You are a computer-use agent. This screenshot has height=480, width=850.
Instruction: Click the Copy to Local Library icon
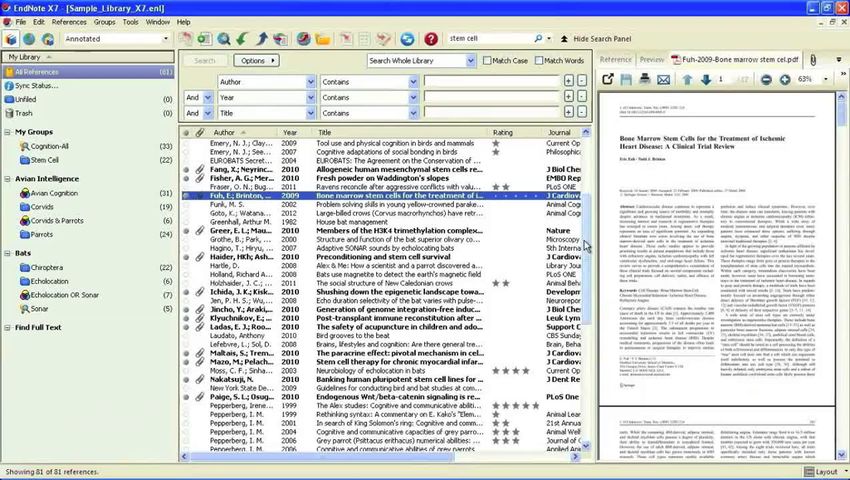point(185,39)
